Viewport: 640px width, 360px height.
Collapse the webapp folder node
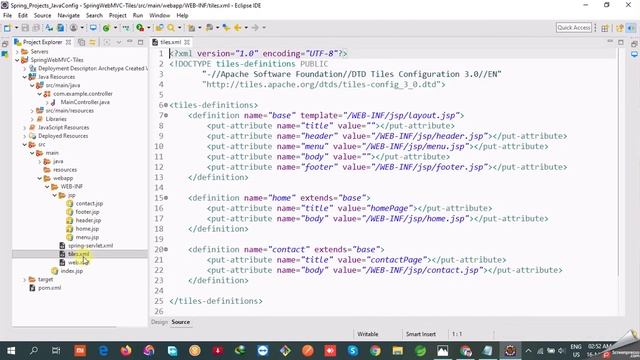(x=40, y=178)
